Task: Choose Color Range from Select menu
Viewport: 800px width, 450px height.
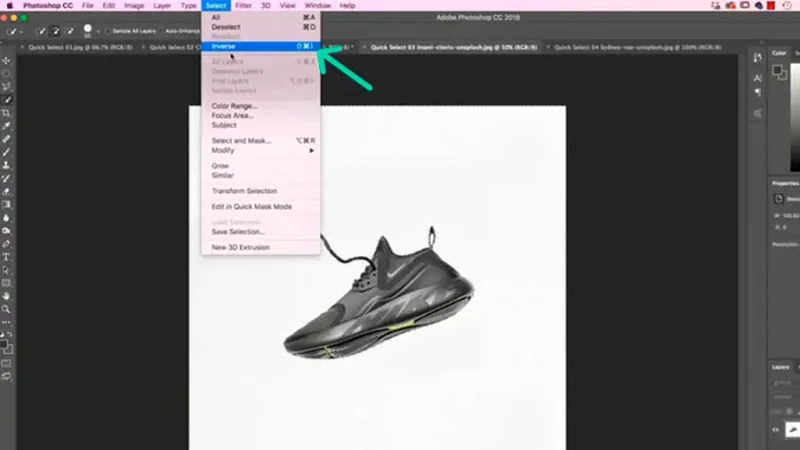Action: [x=261, y=106]
